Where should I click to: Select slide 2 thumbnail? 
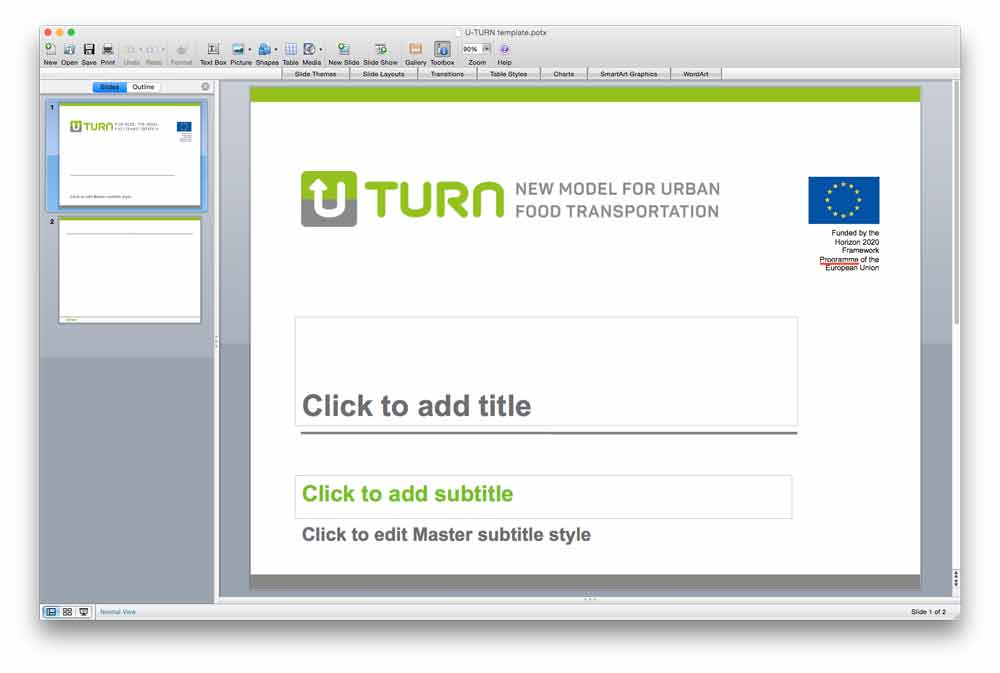129,270
